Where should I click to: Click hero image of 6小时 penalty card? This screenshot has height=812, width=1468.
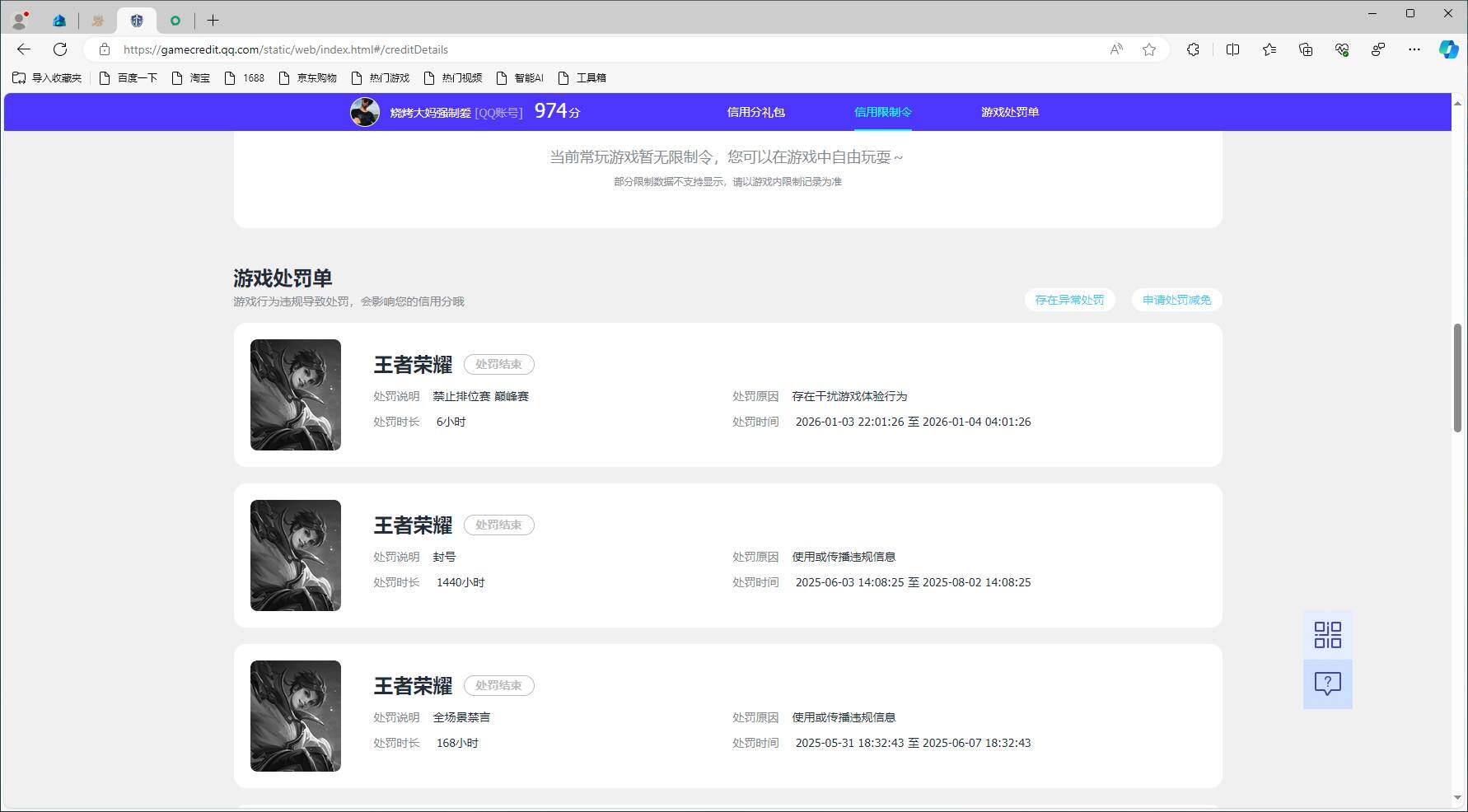[x=296, y=394]
